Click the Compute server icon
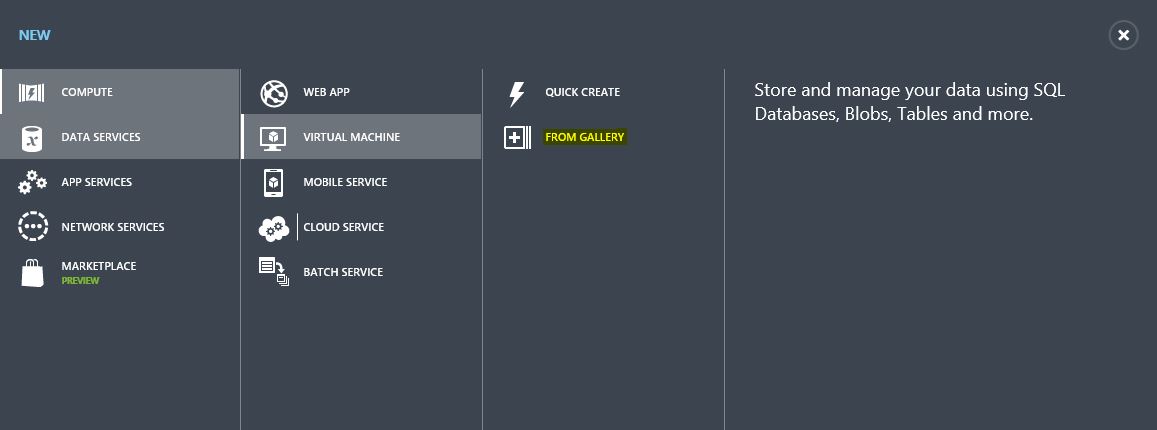Viewport: 1157px width, 430px height. [x=32, y=92]
